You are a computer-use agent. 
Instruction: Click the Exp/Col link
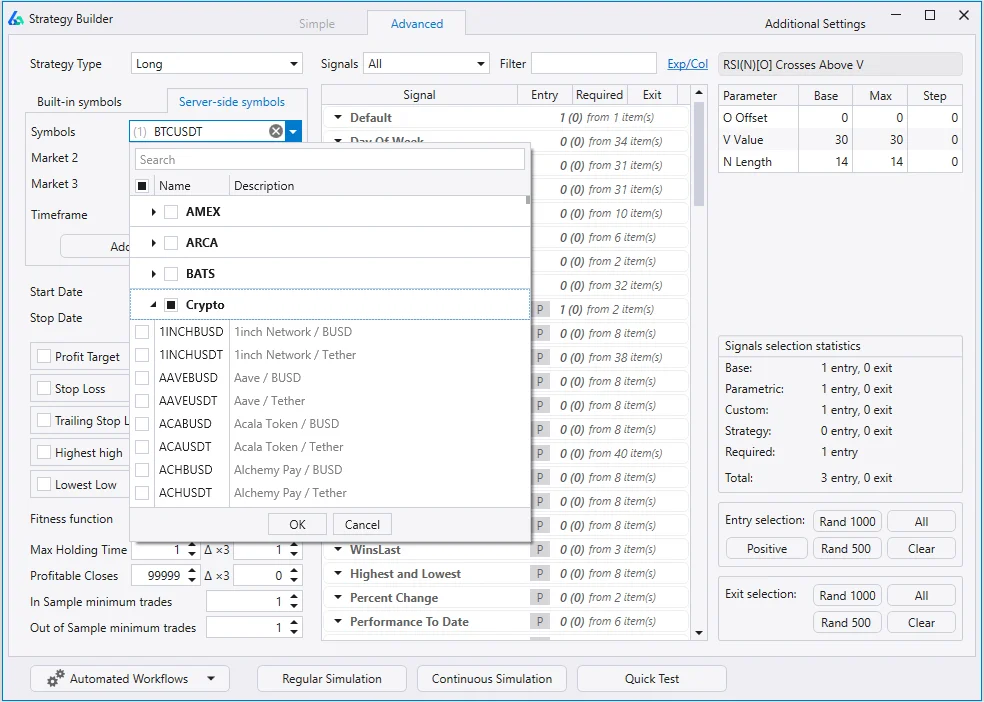pos(687,64)
